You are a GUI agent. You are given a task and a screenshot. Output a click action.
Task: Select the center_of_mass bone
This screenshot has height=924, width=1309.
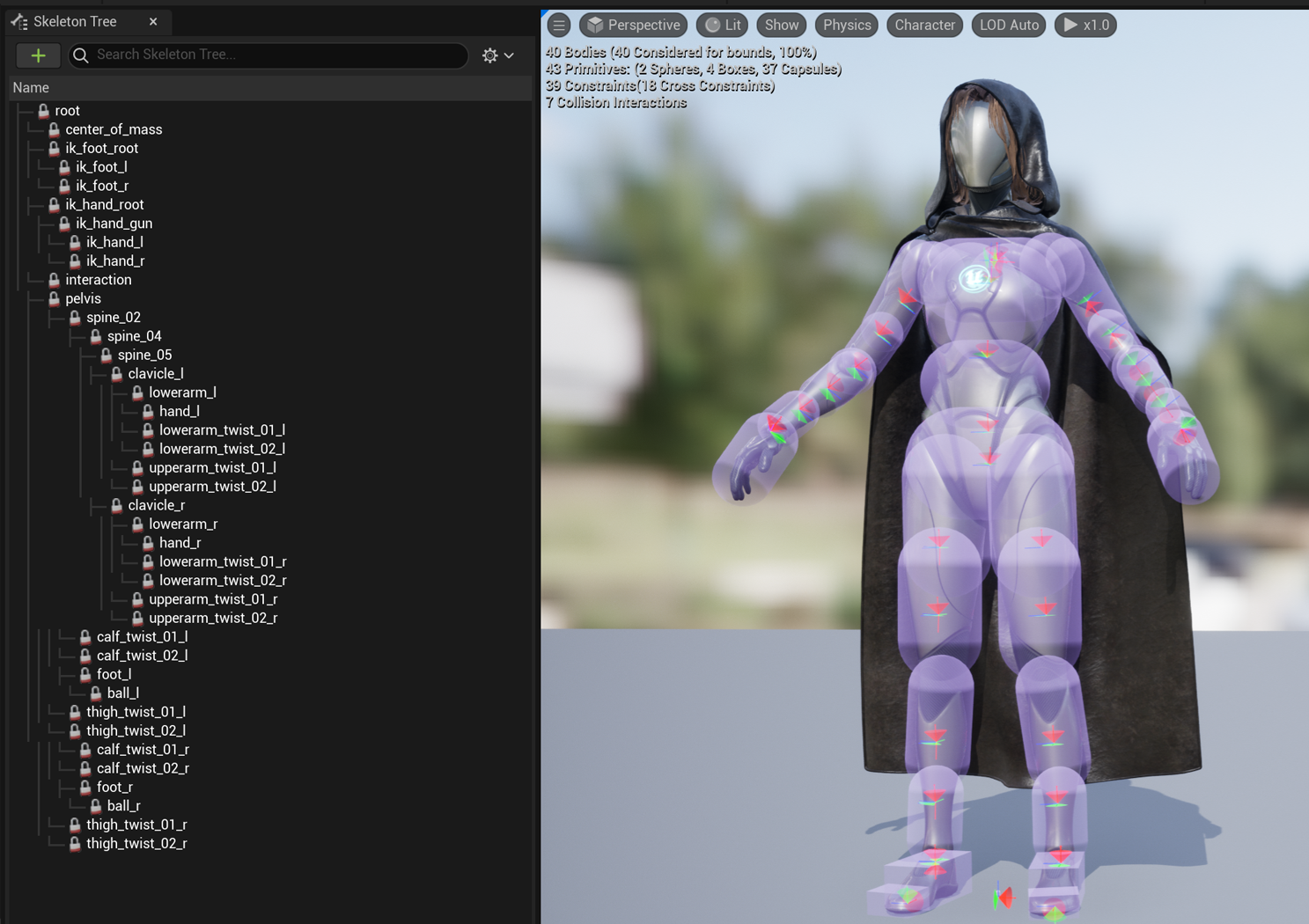[x=114, y=129]
